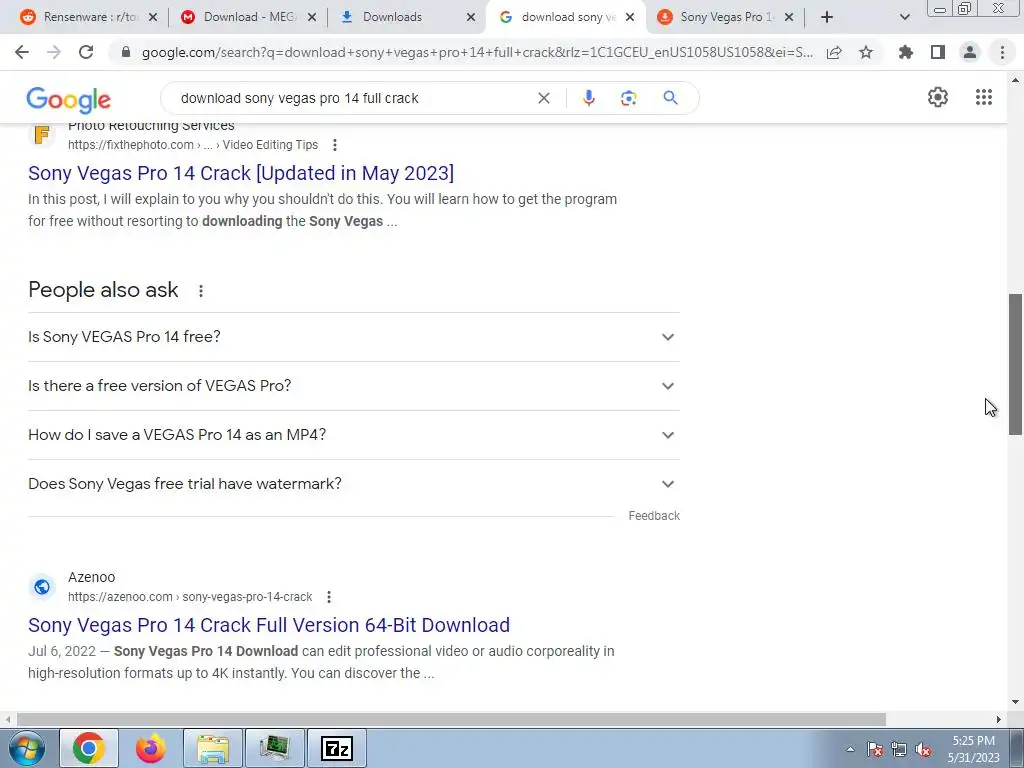Expand "Is Sony VEGAS Pro 14 free?"
The width and height of the screenshot is (1024, 768).
[354, 337]
